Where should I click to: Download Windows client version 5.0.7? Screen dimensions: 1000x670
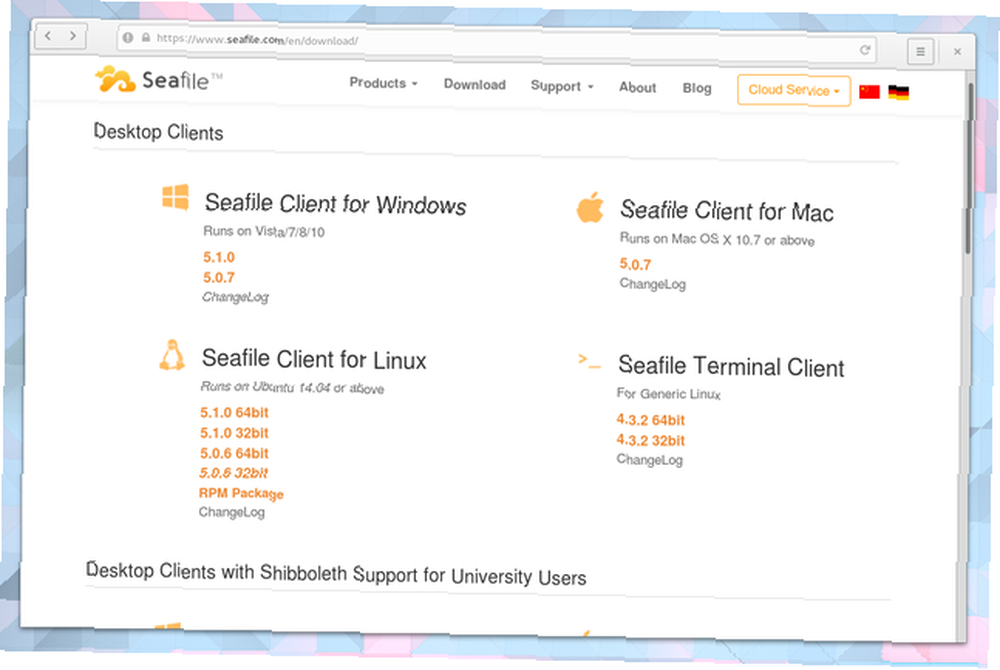[219, 277]
